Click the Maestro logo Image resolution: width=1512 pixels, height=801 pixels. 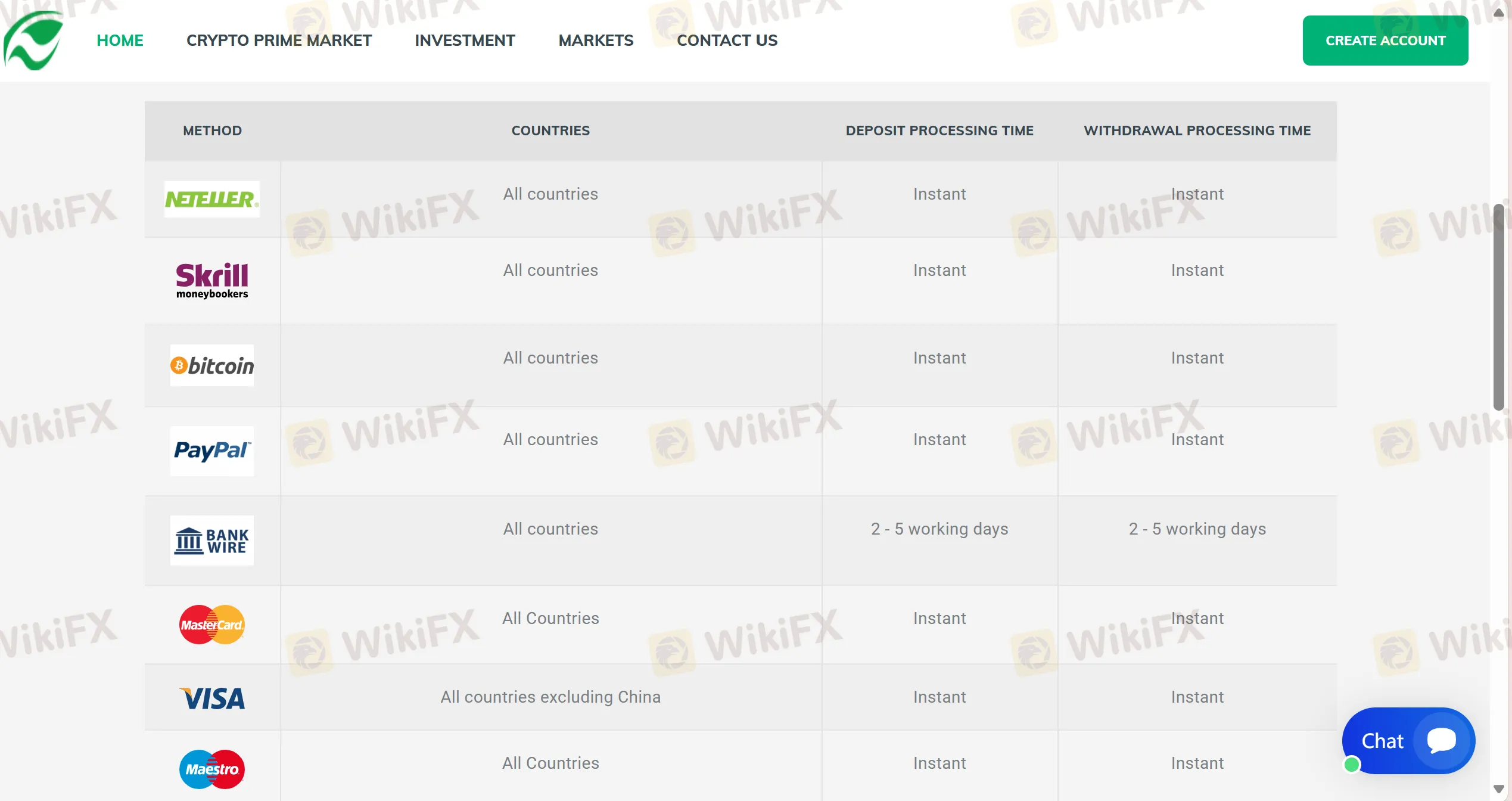point(212,769)
